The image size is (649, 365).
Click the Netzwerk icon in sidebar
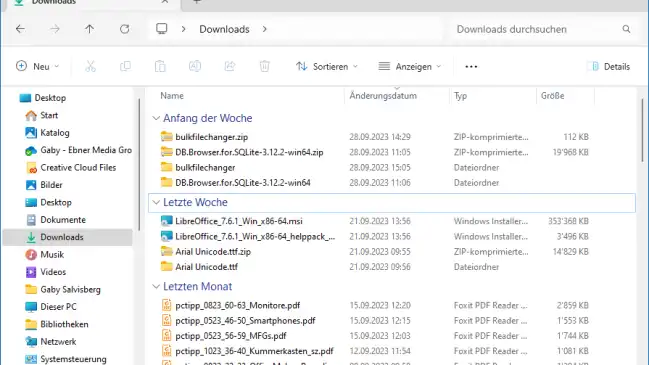[x=31, y=341]
